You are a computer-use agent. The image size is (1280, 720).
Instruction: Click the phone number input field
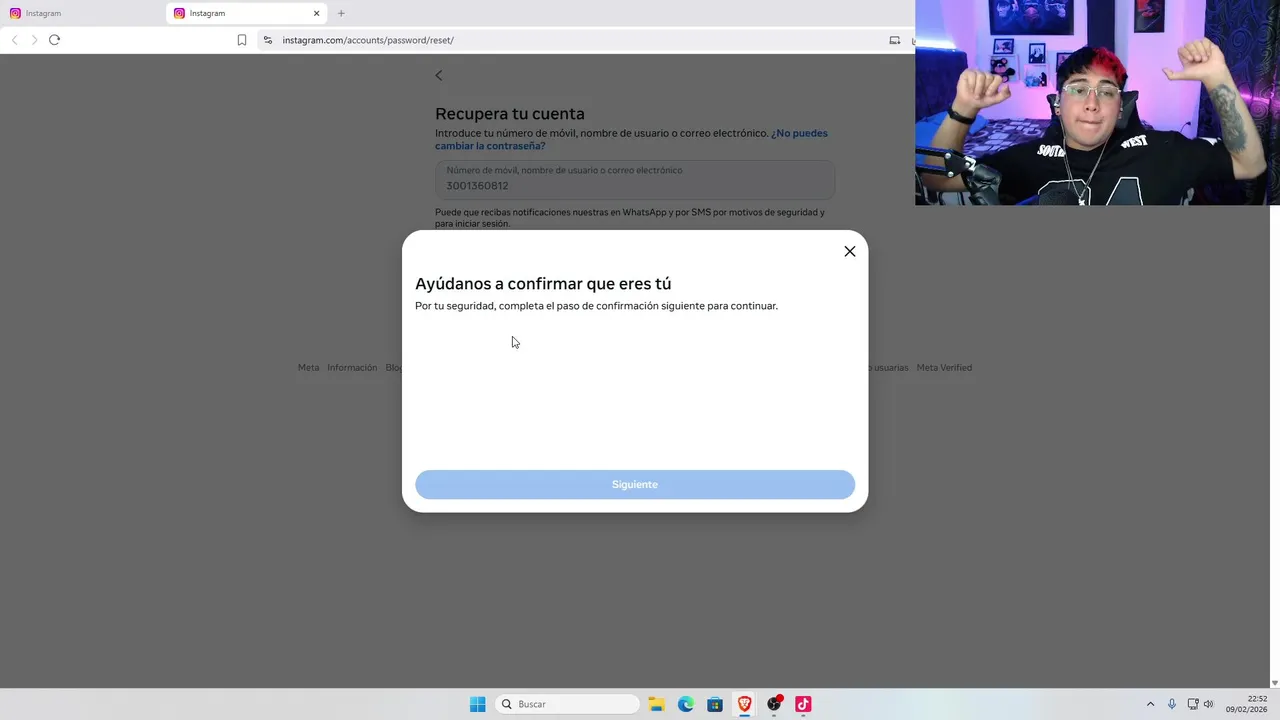635,179
